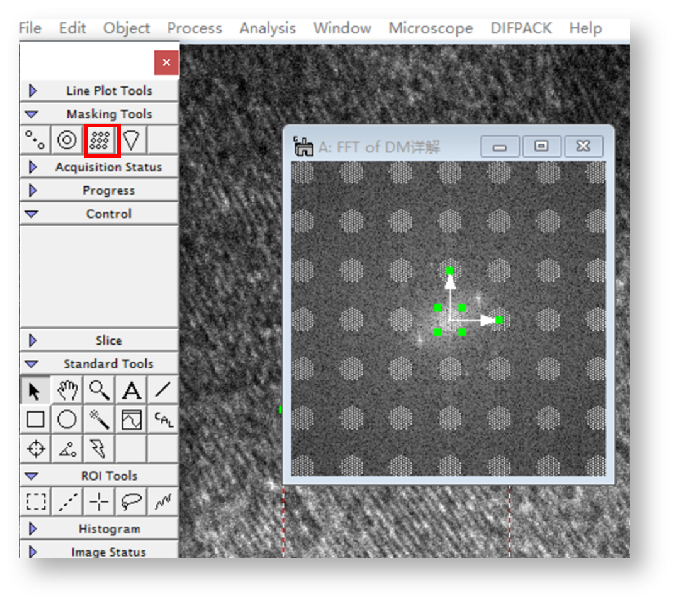Select the spot mask tool
The width and height of the screenshot is (676, 604).
pyautogui.click(x=36, y=140)
